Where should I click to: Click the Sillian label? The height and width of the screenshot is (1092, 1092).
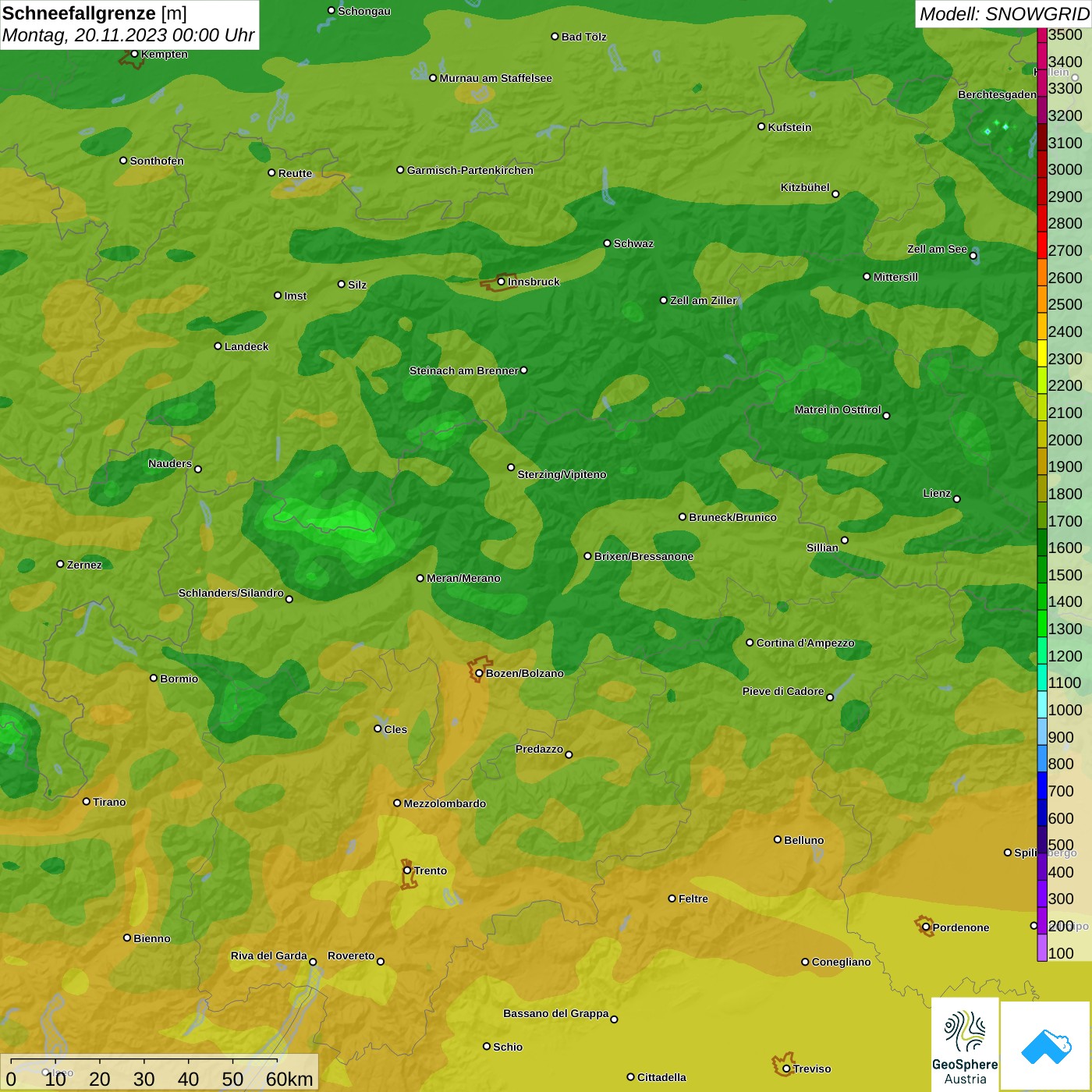pos(822,548)
